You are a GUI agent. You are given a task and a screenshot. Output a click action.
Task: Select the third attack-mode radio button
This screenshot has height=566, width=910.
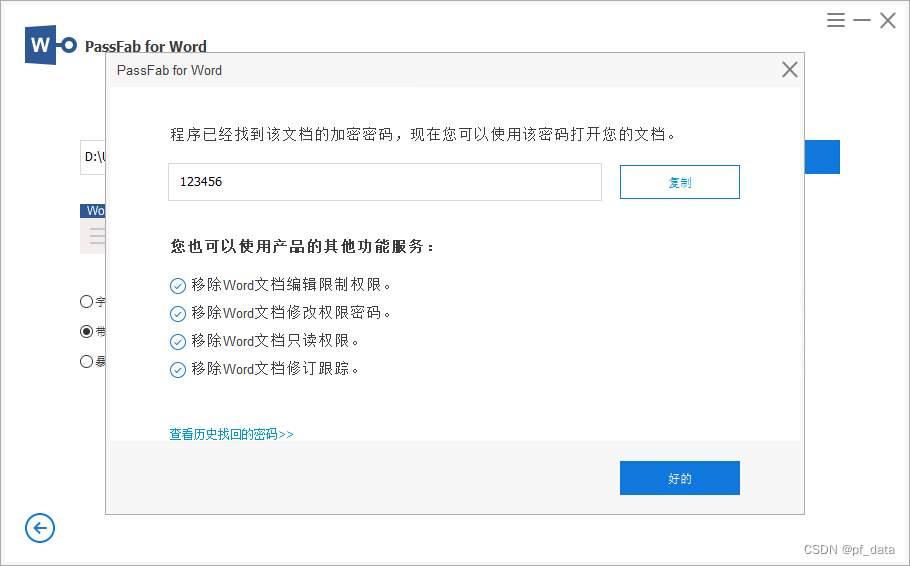[86, 361]
